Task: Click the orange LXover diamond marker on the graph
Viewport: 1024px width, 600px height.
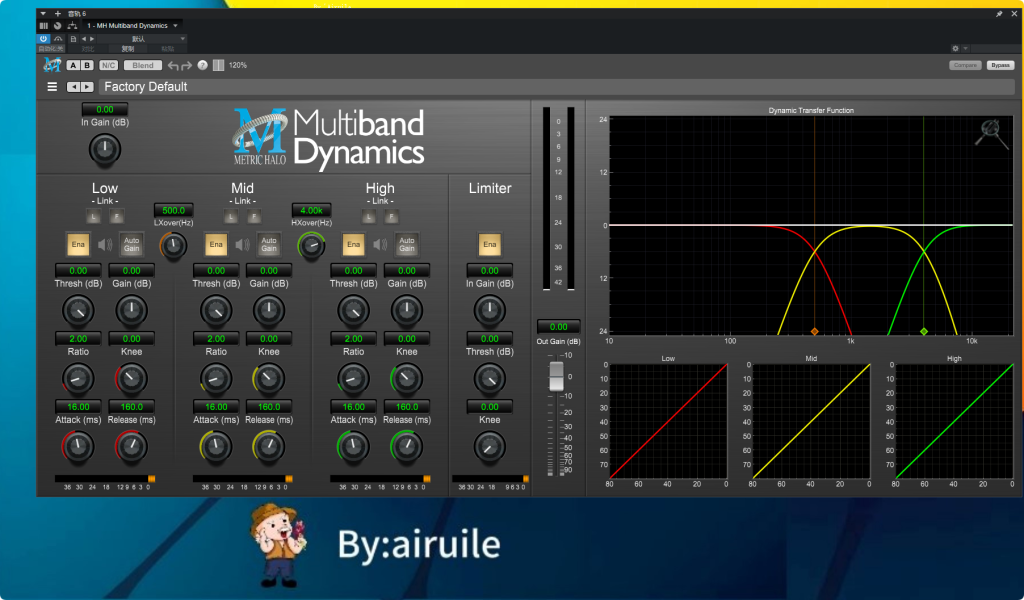Action: (814, 332)
